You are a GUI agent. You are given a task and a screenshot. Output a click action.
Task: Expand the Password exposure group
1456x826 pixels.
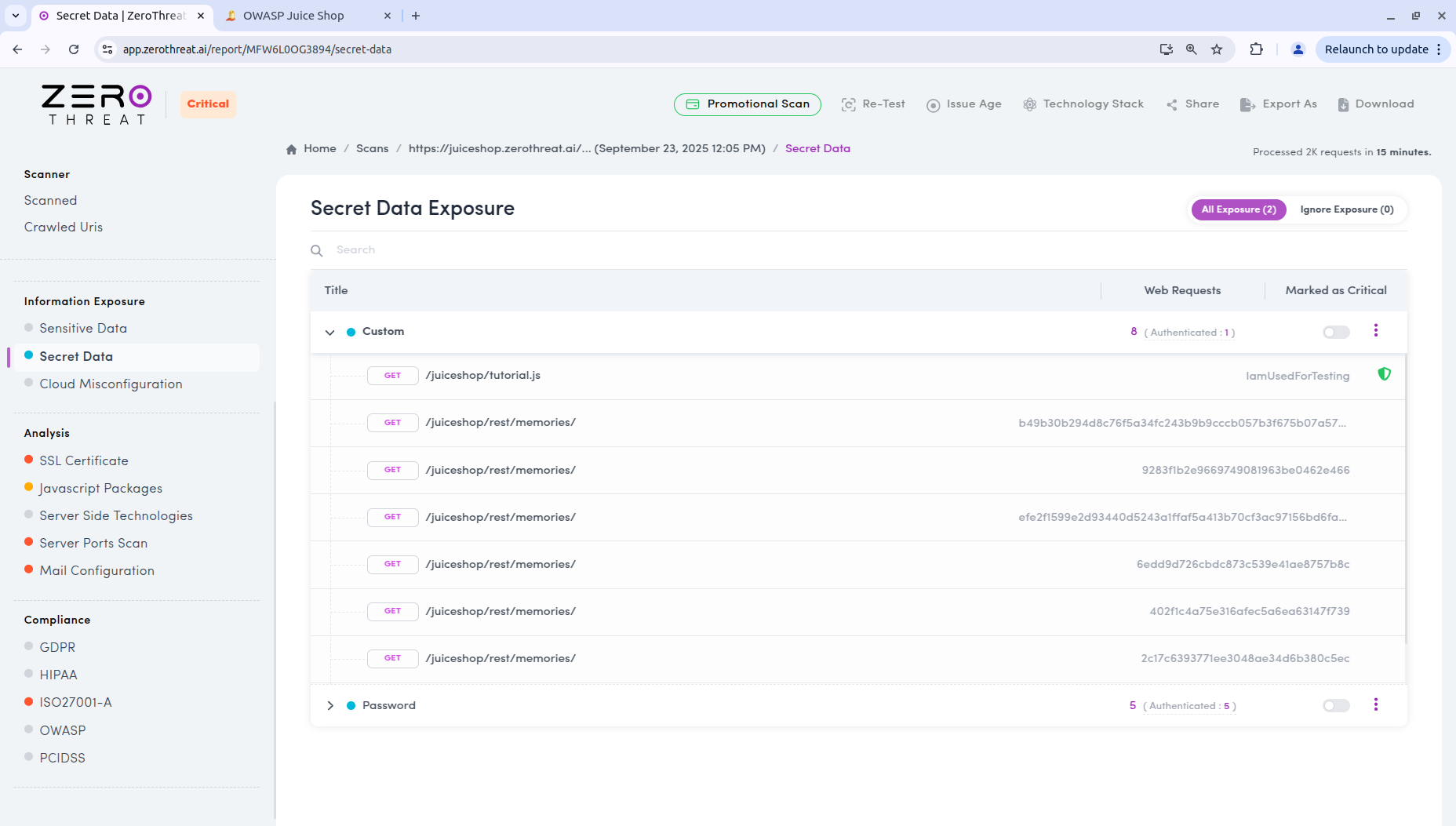330,705
